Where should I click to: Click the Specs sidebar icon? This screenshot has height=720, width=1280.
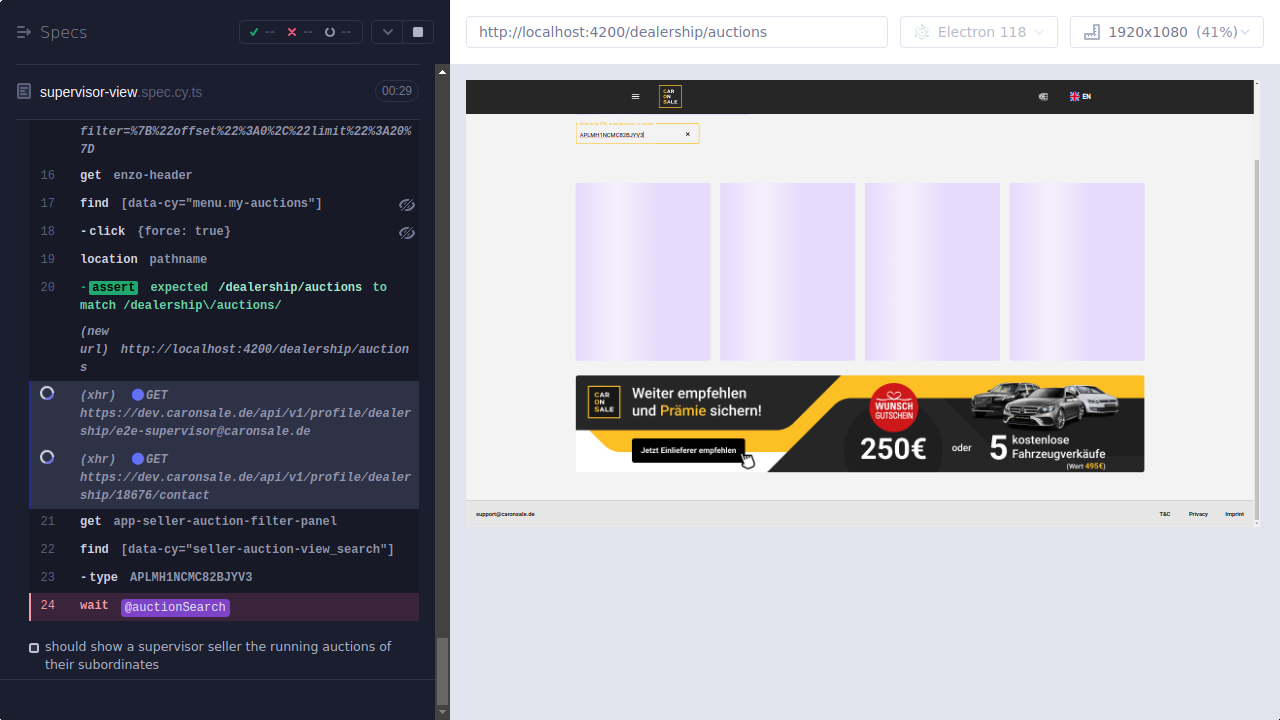pos(22,31)
